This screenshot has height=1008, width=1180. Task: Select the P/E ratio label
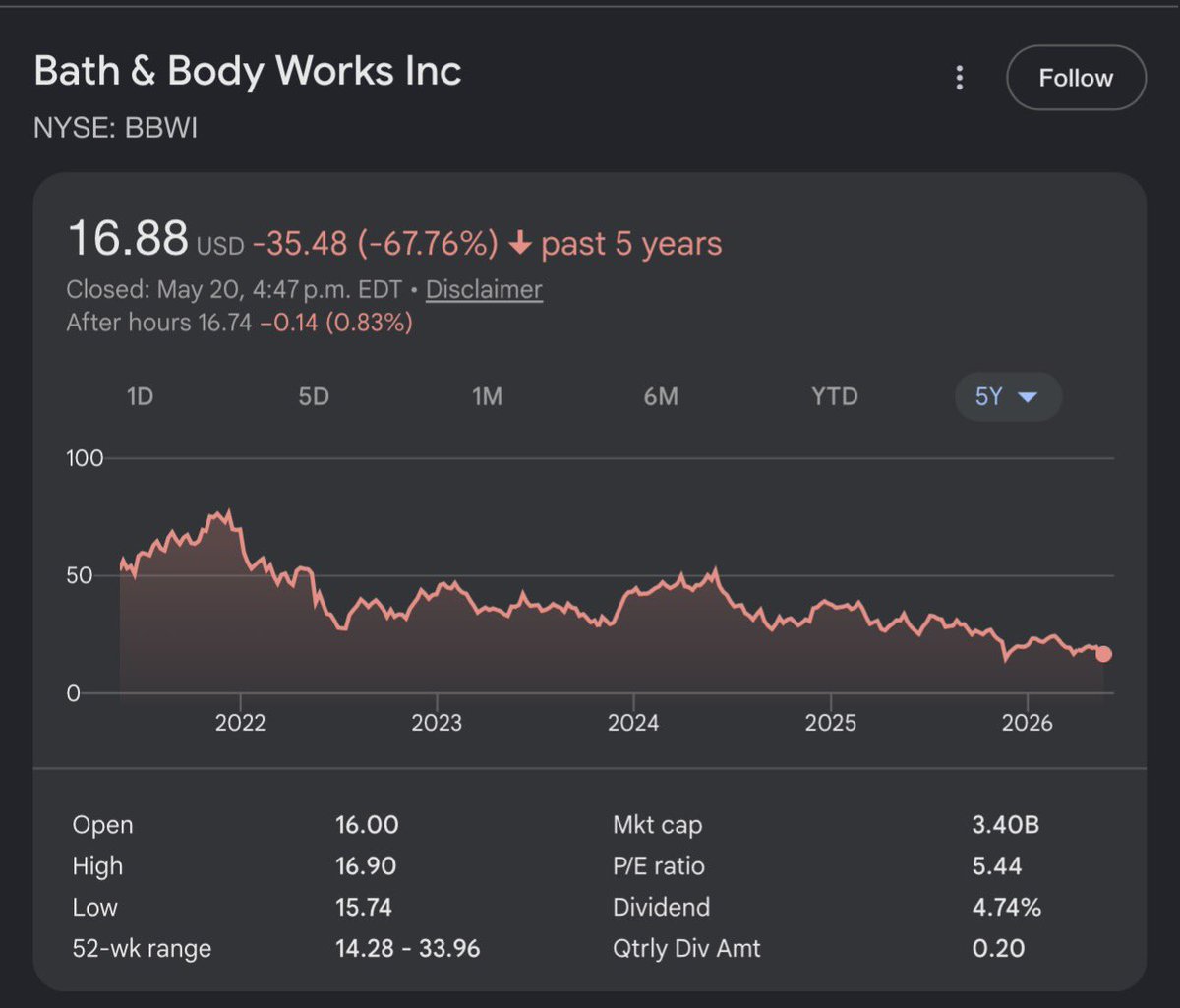click(x=659, y=866)
